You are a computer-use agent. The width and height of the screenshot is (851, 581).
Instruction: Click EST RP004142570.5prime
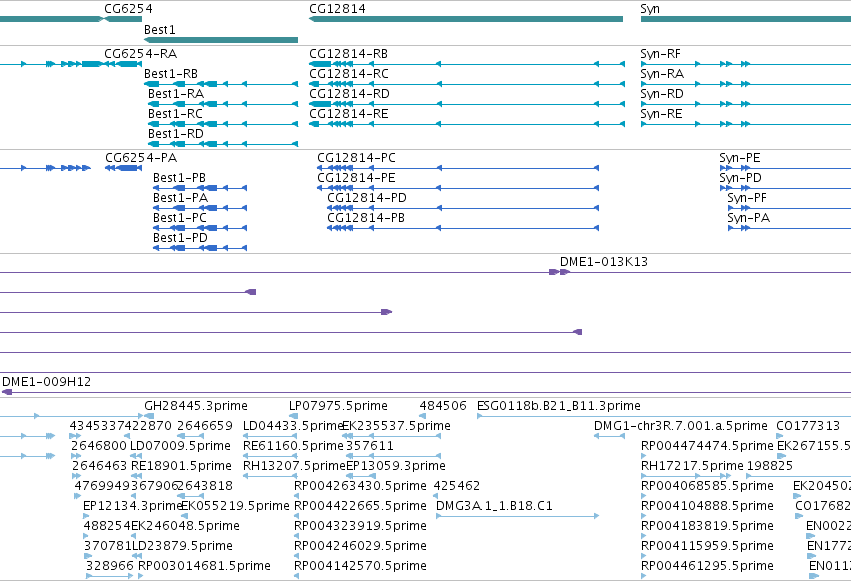360,566
